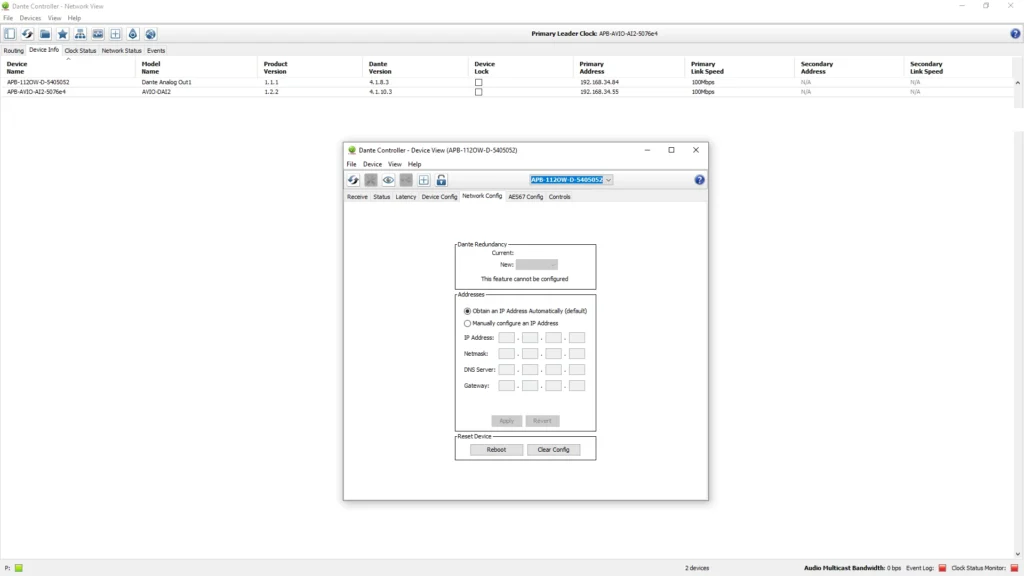
Task: Switch to the Events tab
Action: click(156, 51)
